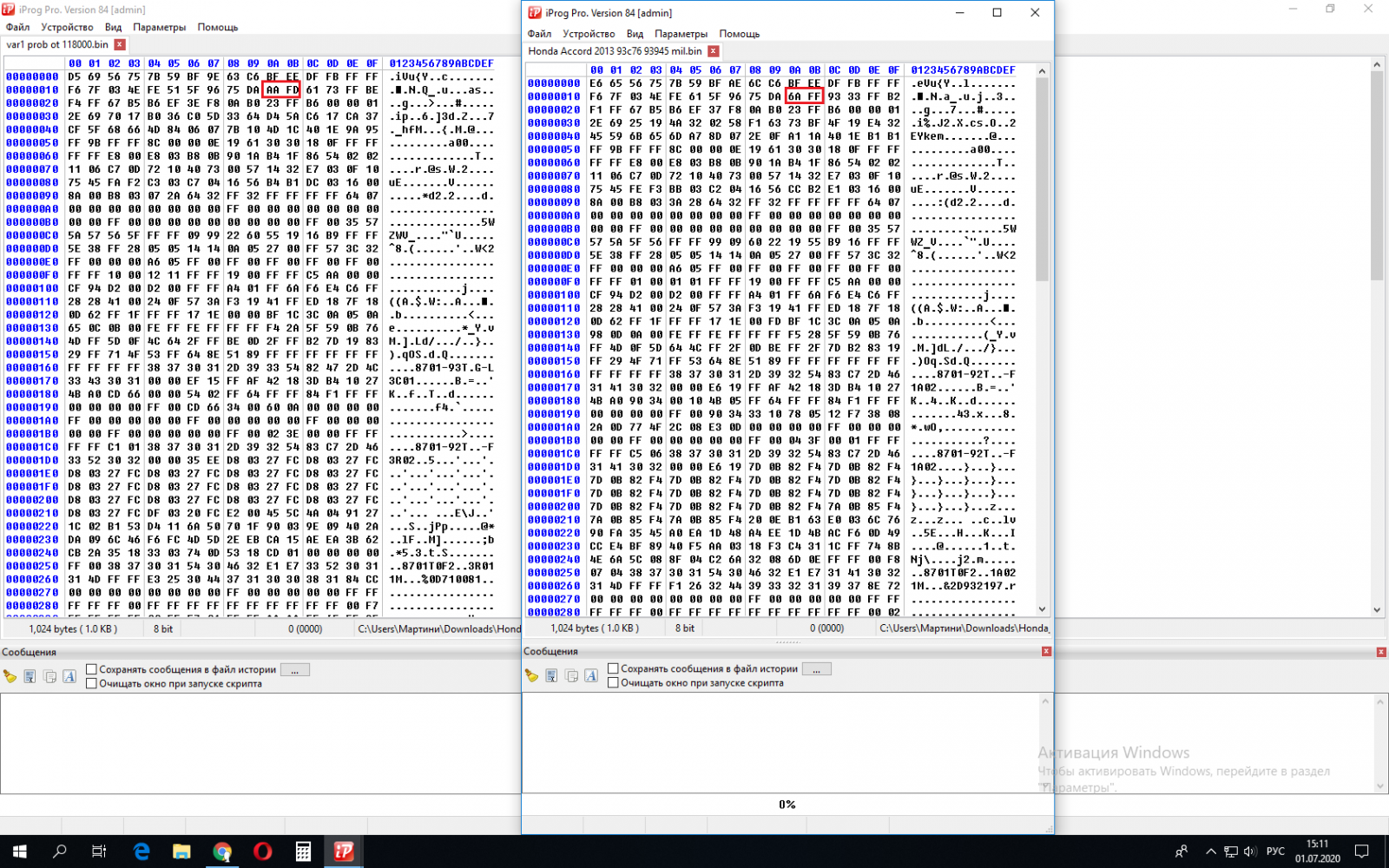Screen dimensions: 1389x868
Task: Enable 'Очищать окно при запуске скрипта' in back window
Action: tap(91, 683)
